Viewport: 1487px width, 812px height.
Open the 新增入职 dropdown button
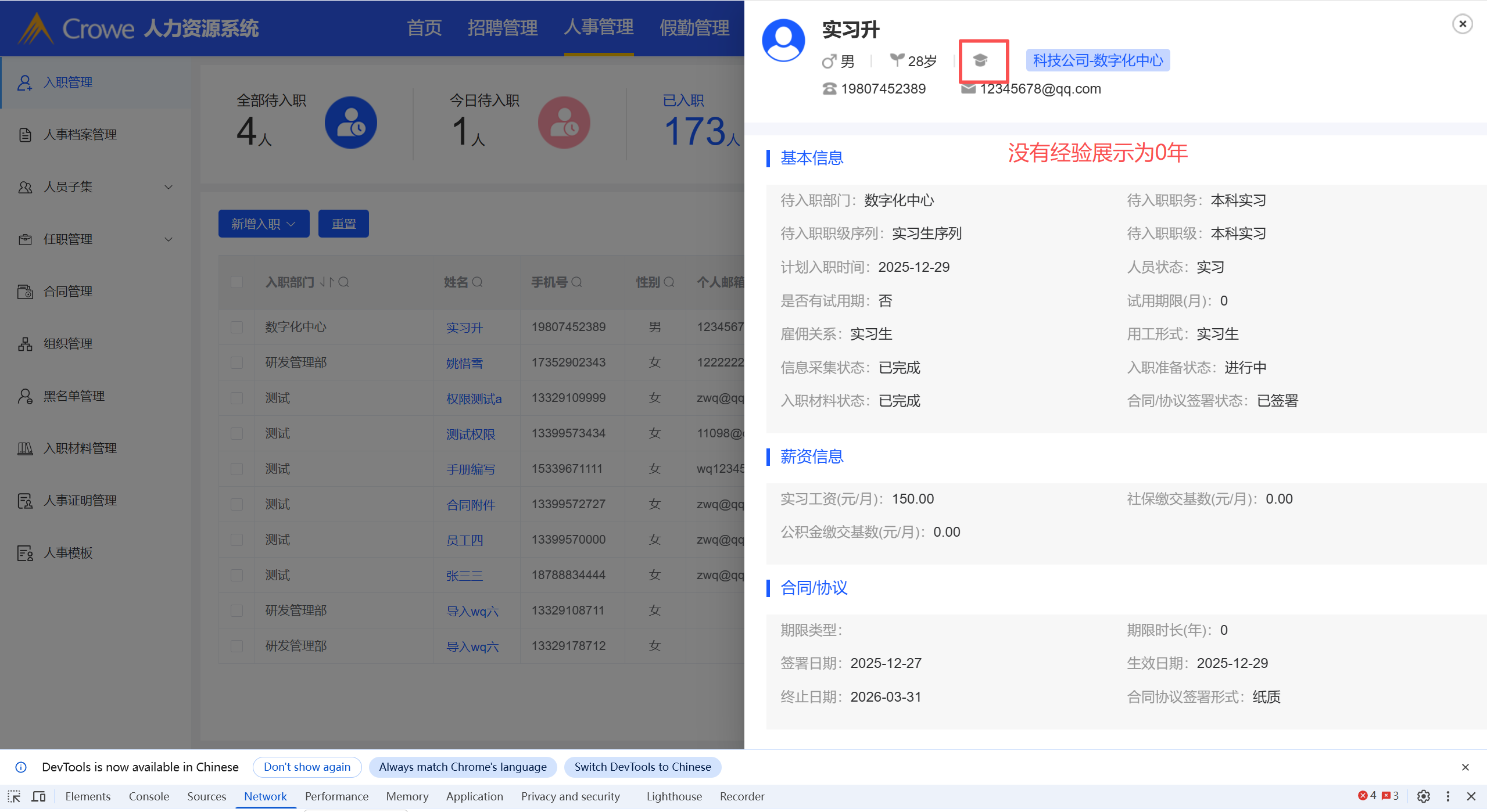tap(263, 224)
